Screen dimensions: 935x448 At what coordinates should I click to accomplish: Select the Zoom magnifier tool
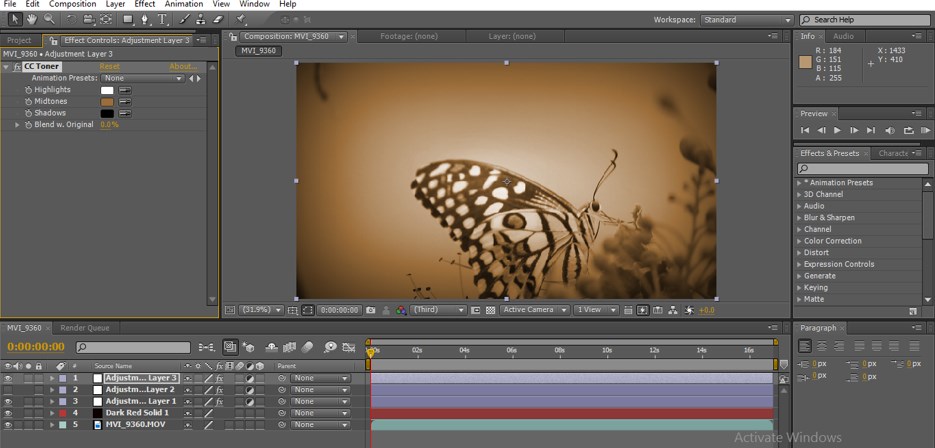[49, 19]
